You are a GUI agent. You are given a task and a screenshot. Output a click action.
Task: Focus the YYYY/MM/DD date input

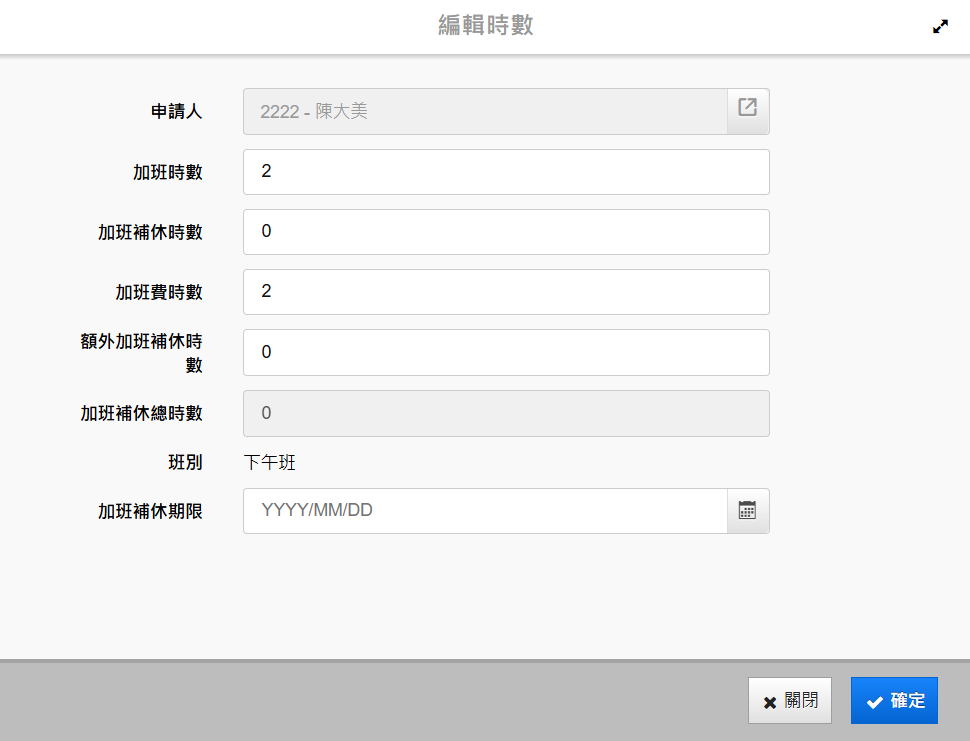[485, 511]
